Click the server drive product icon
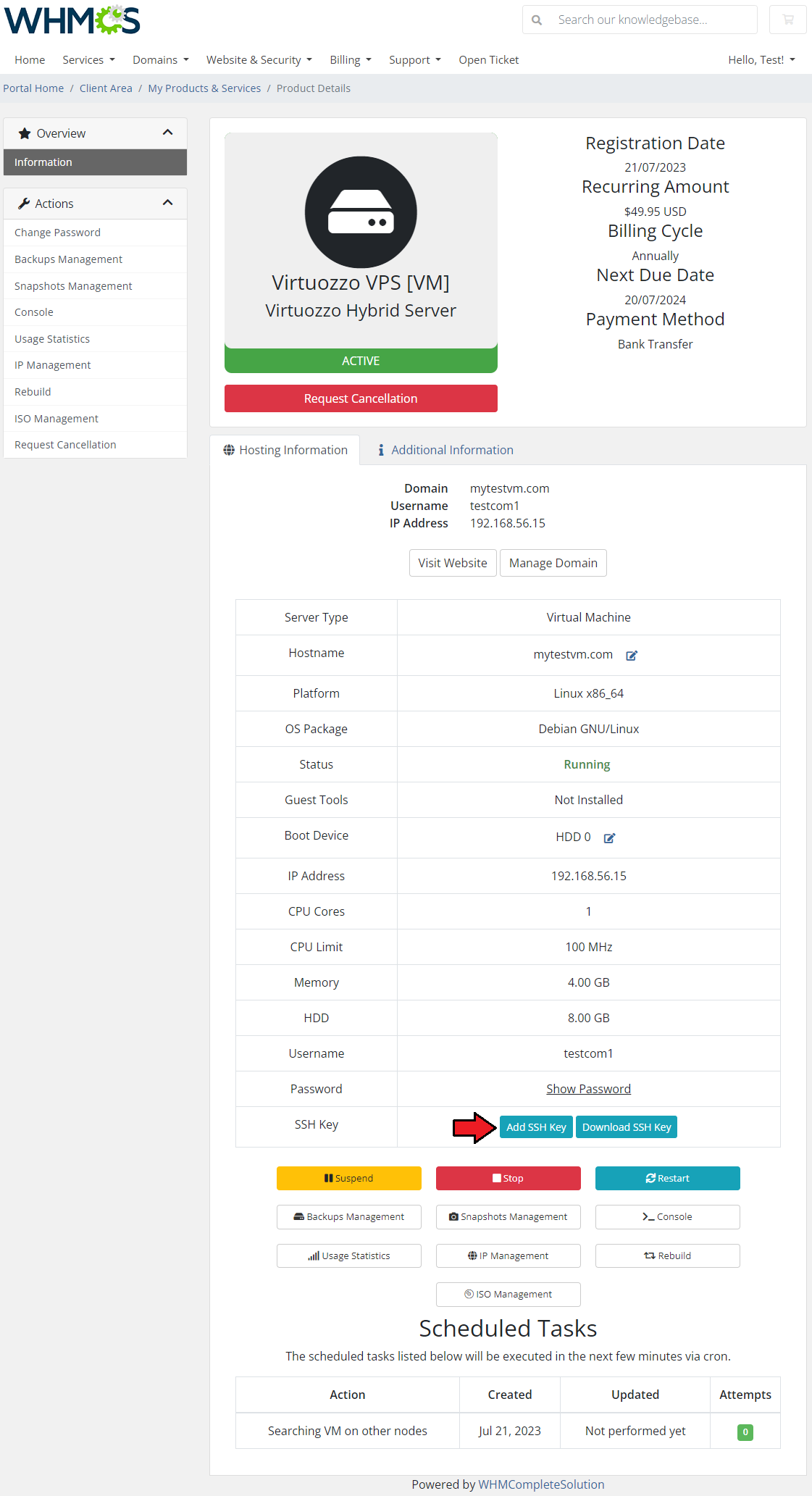The height and width of the screenshot is (1496, 812). pos(361,212)
